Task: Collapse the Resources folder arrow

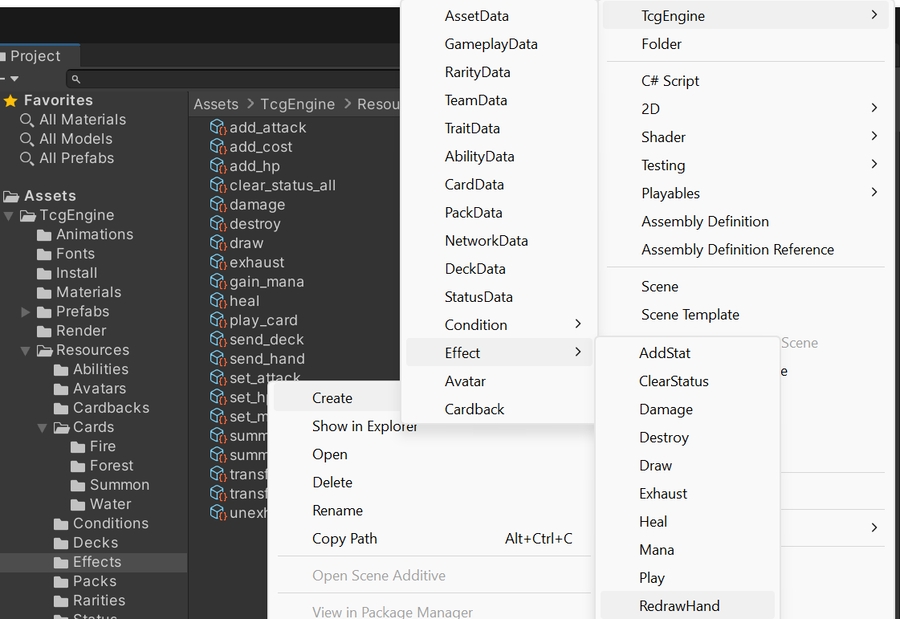Action: pyautogui.click(x=26, y=351)
